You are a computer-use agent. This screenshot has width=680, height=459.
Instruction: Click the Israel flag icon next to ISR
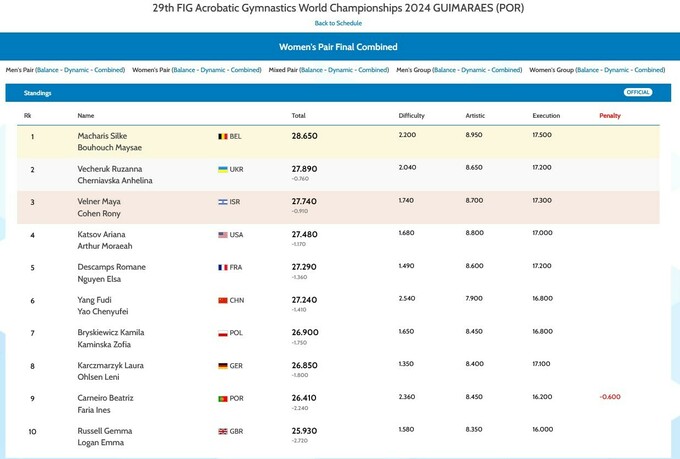click(223, 202)
